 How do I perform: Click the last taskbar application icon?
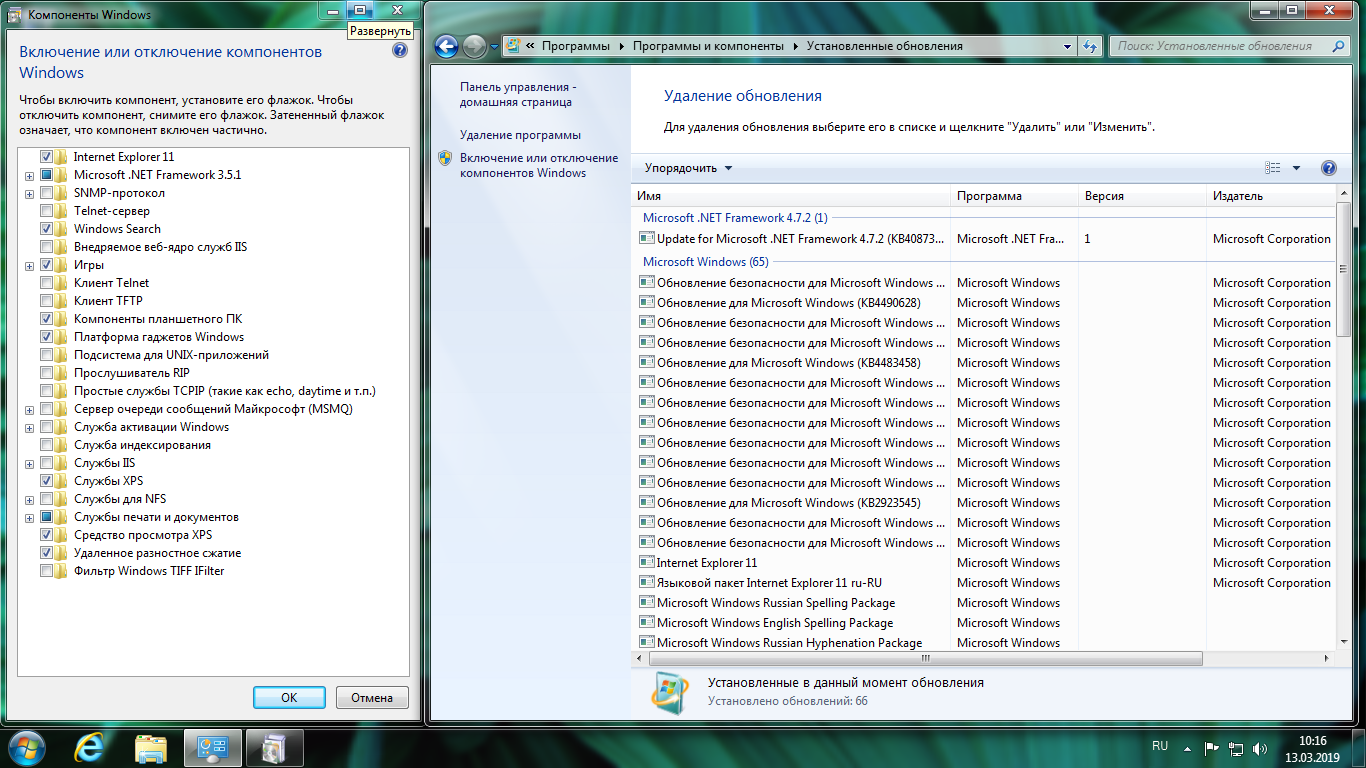[274, 747]
